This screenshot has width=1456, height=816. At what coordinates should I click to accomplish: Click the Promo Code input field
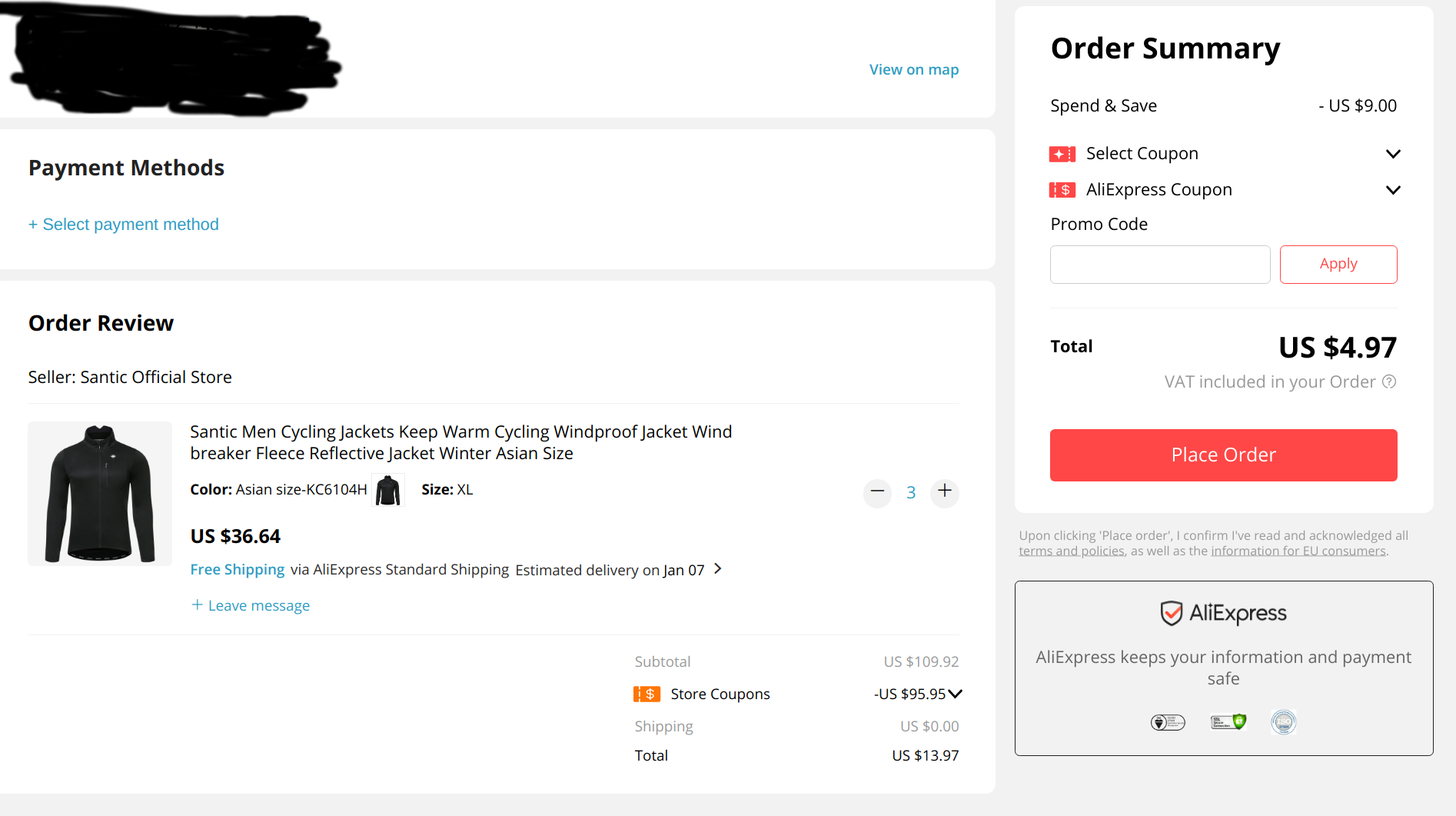pyautogui.click(x=1159, y=265)
